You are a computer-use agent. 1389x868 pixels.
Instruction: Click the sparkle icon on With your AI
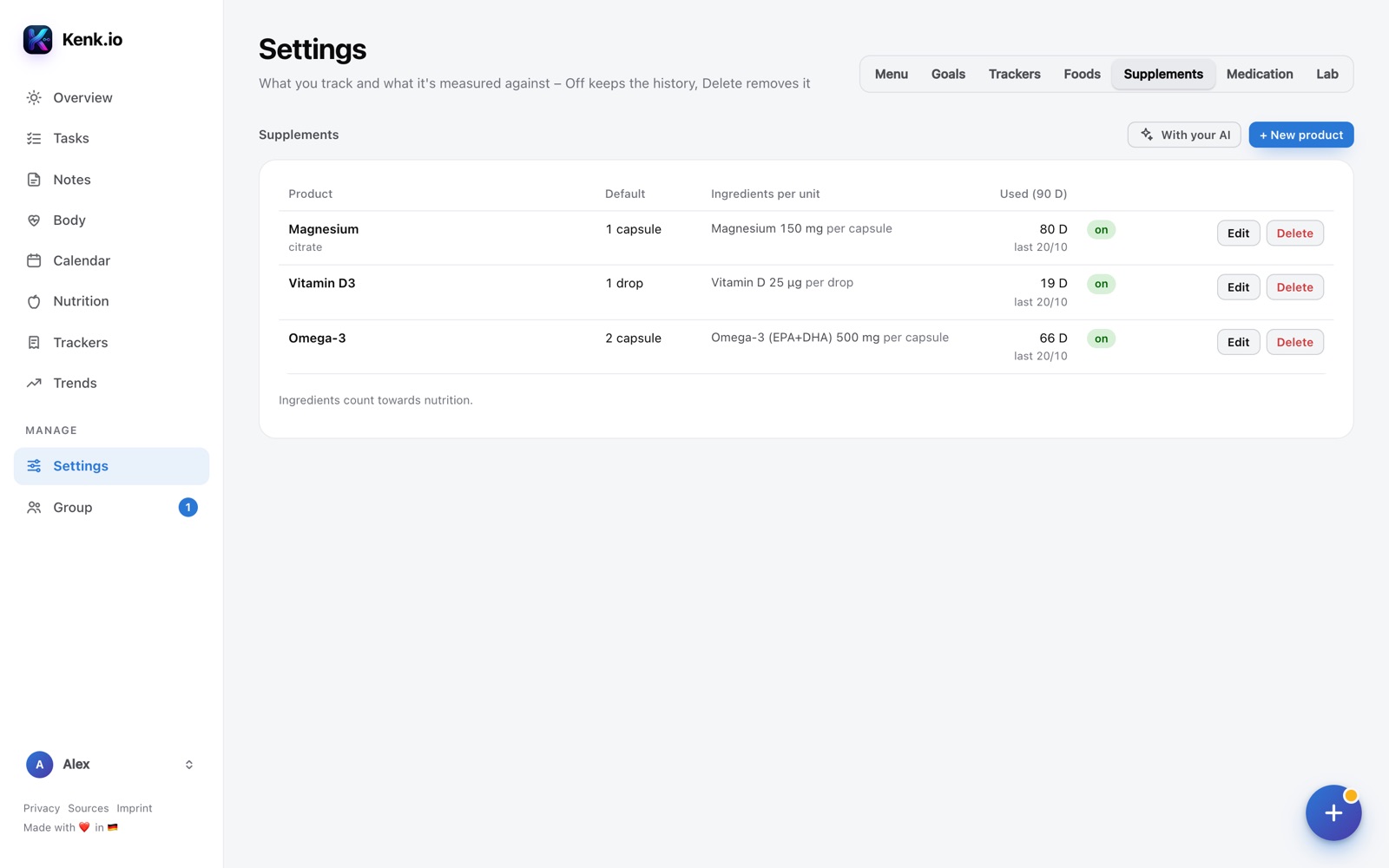pyautogui.click(x=1147, y=135)
